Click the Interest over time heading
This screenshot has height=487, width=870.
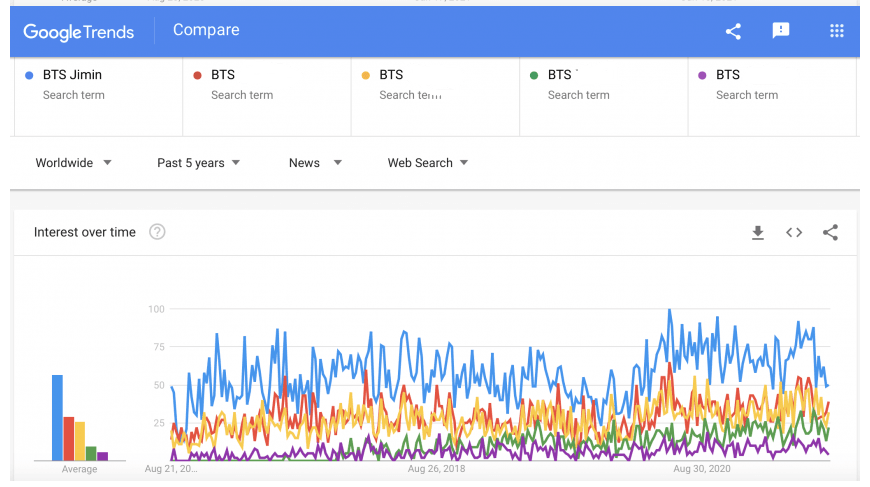point(84,232)
